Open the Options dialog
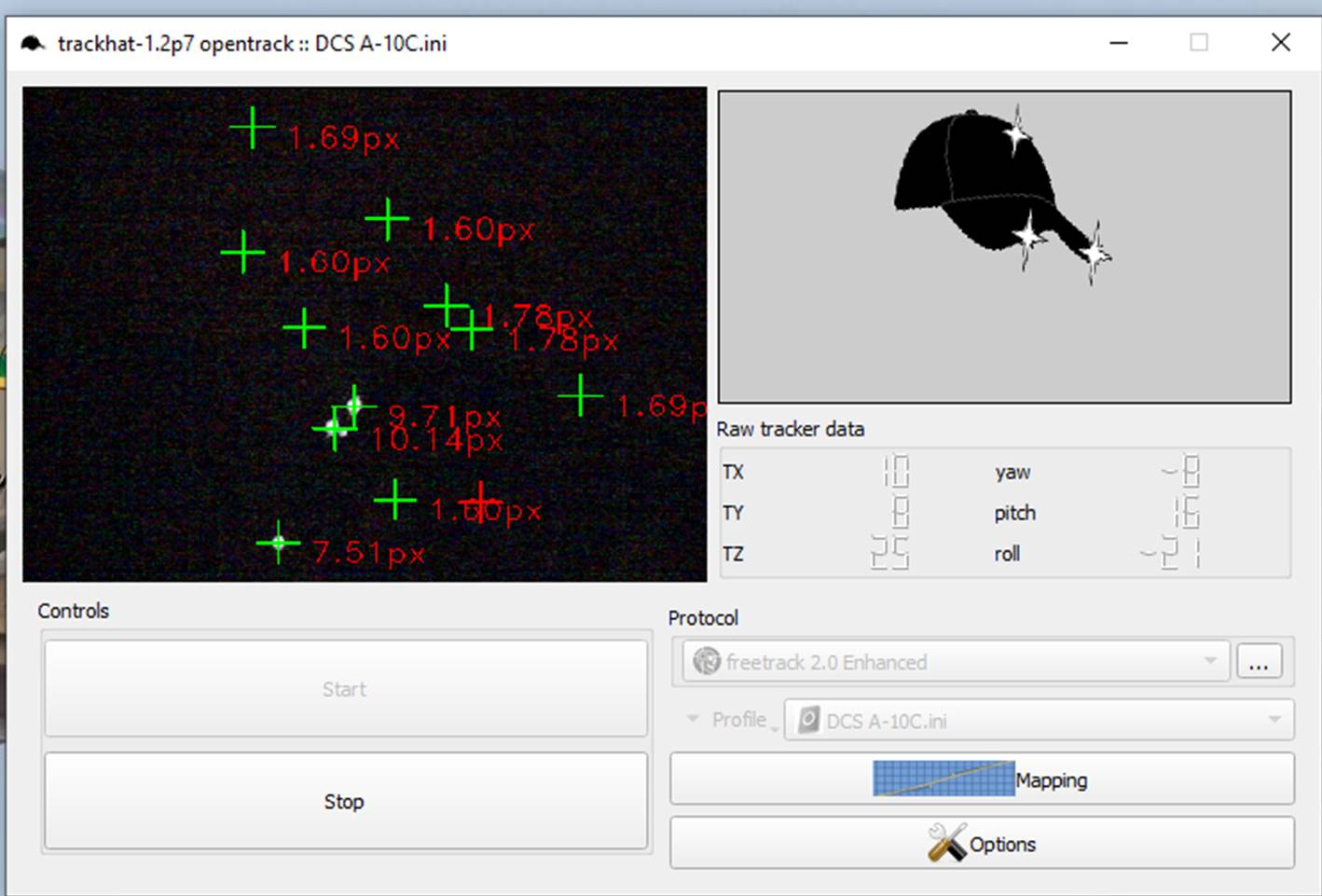Image resolution: width=1322 pixels, height=896 pixels. 982,843
